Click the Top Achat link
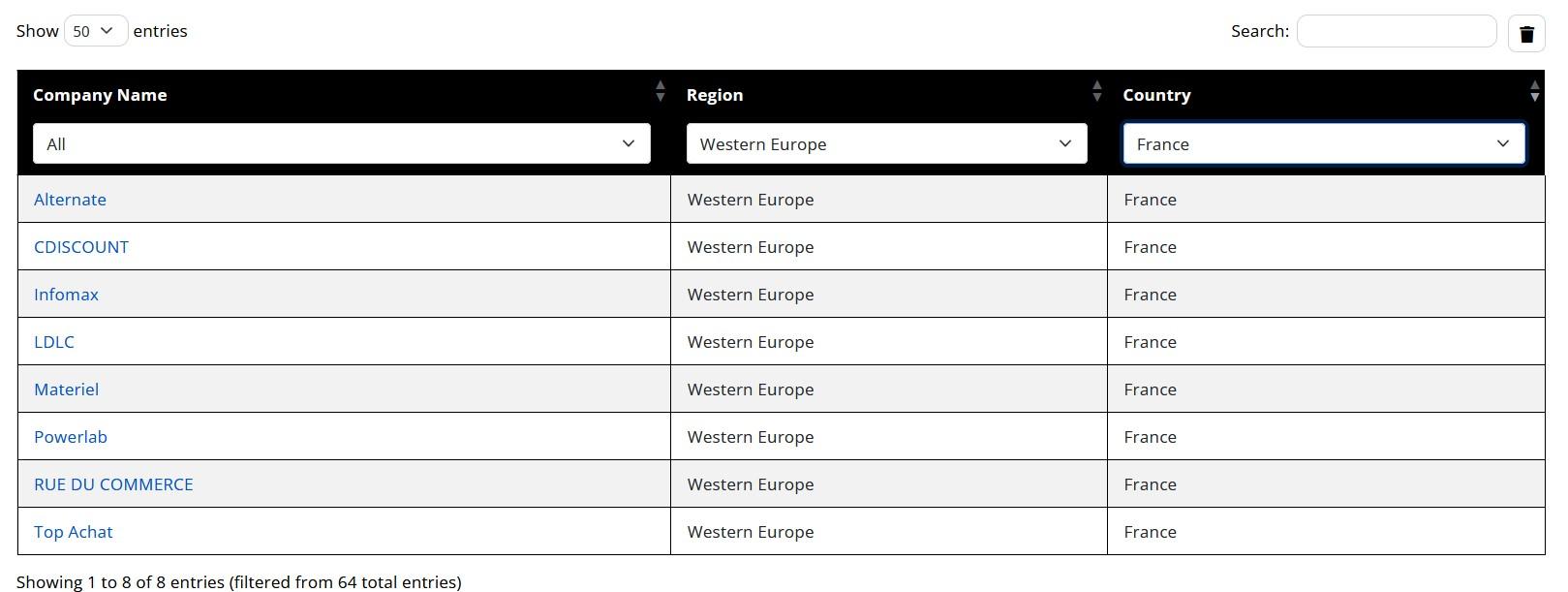The height and width of the screenshot is (592, 1568). click(x=74, y=532)
